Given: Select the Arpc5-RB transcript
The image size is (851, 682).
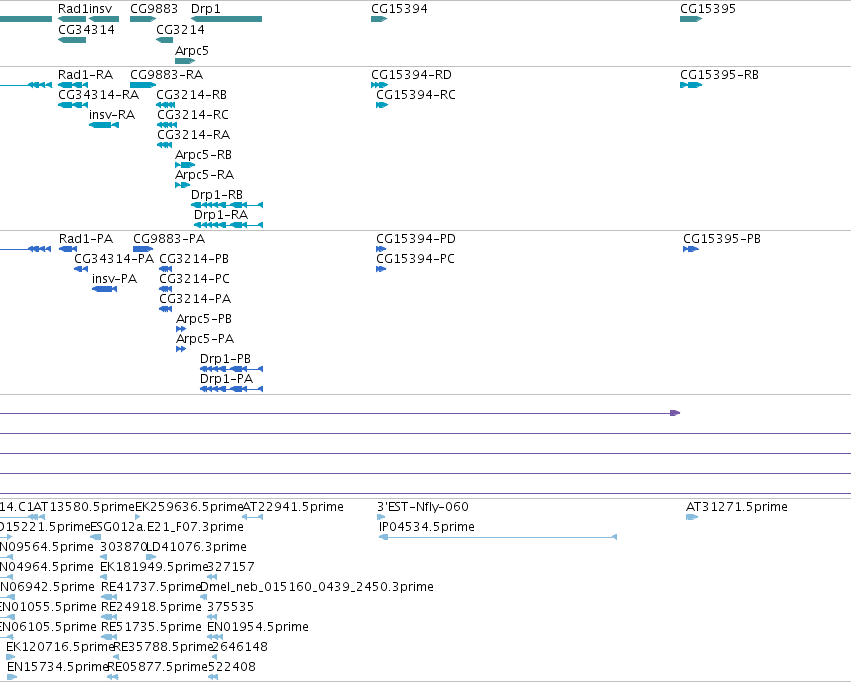Looking at the screenshot, I should [x=203, y=155].
